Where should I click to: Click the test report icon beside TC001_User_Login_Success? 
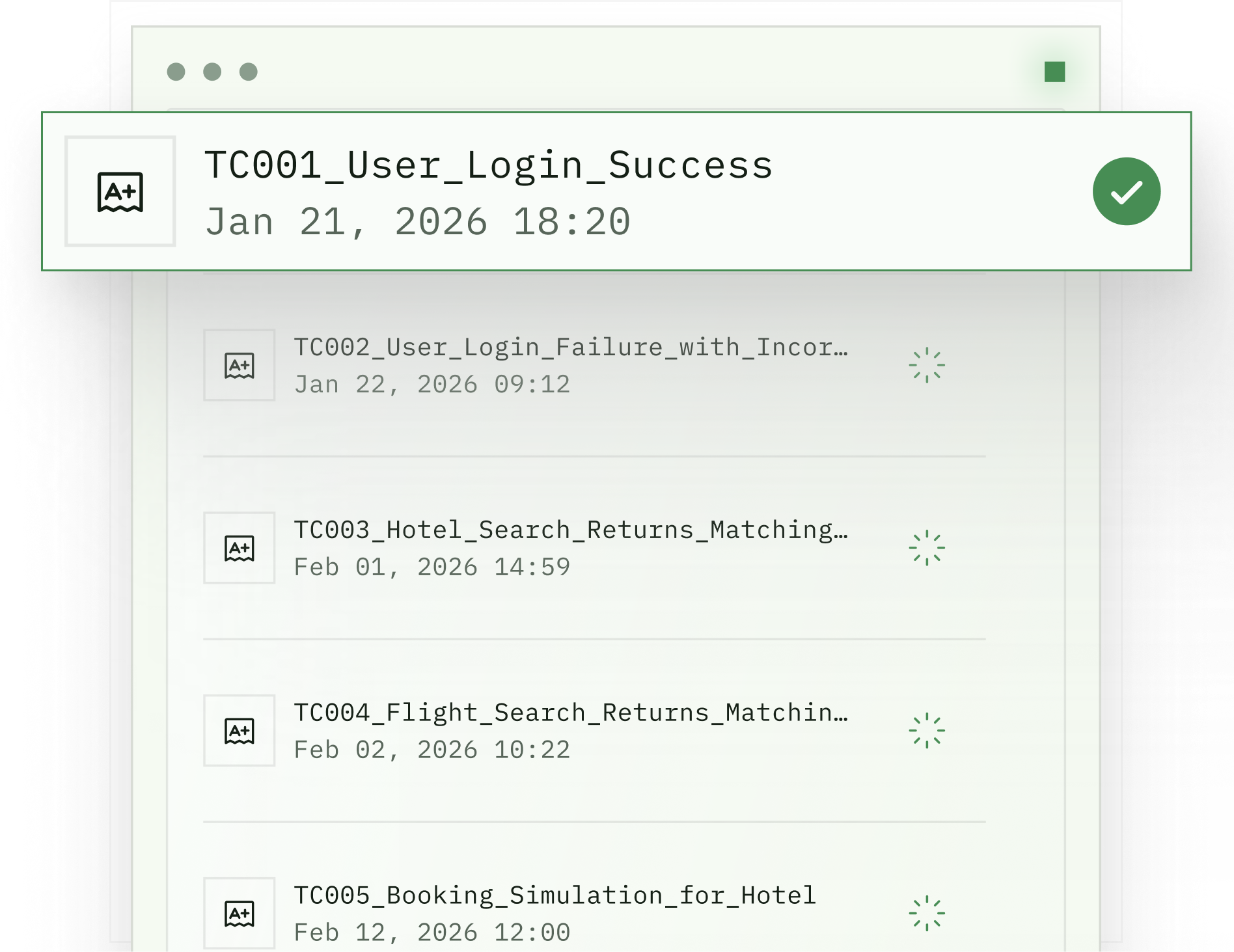click(120, 191)
